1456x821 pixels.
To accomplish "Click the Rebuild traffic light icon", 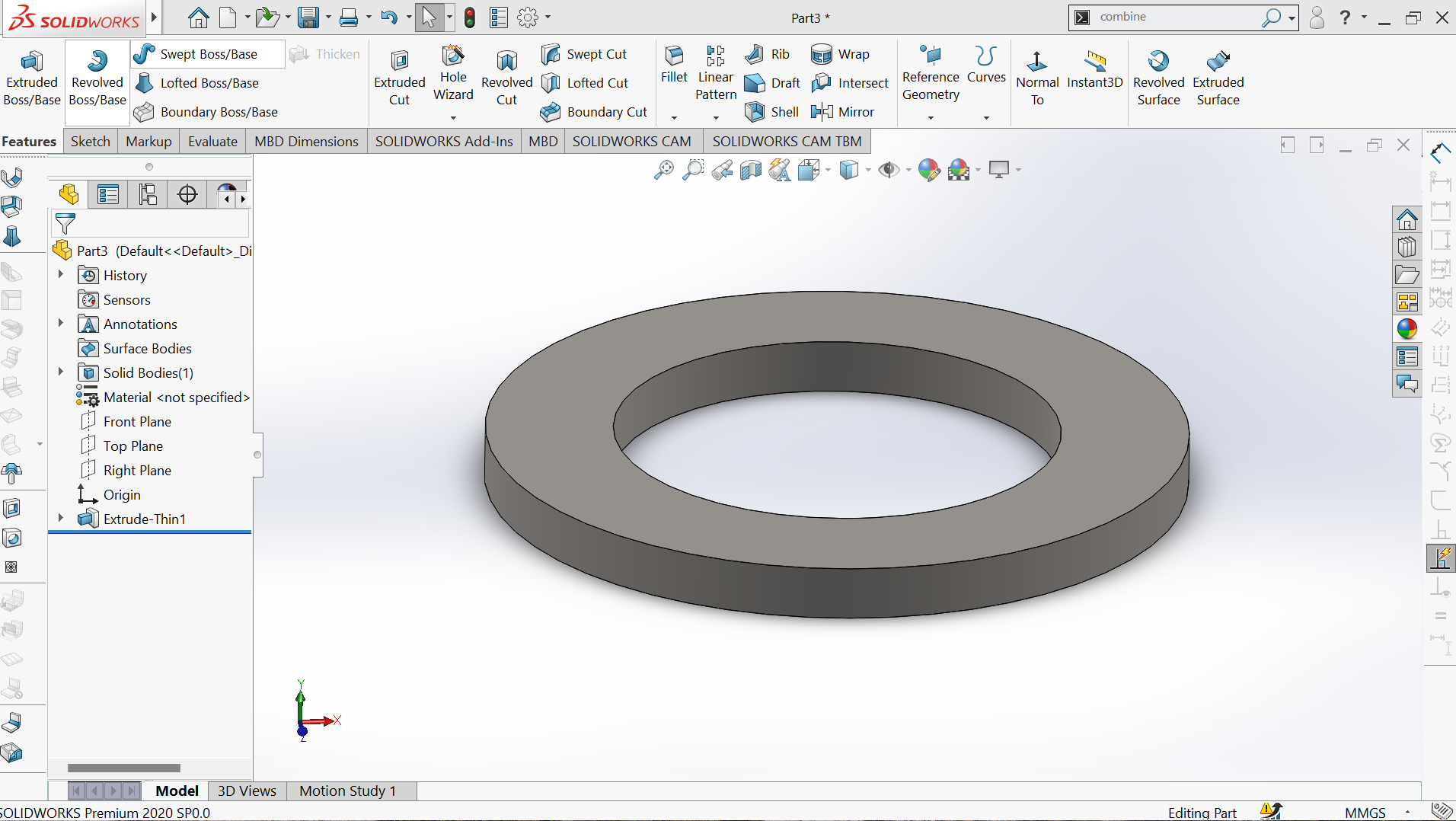I will tap(470, 18).
